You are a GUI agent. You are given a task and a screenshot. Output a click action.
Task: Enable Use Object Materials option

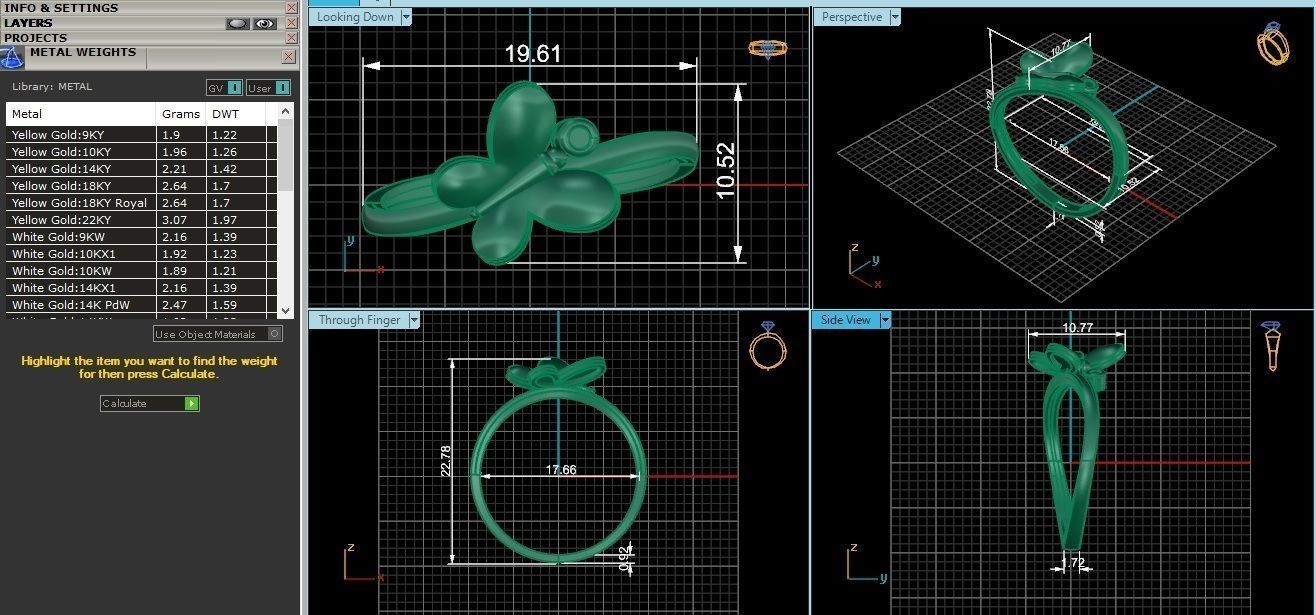tap(218, 334)
